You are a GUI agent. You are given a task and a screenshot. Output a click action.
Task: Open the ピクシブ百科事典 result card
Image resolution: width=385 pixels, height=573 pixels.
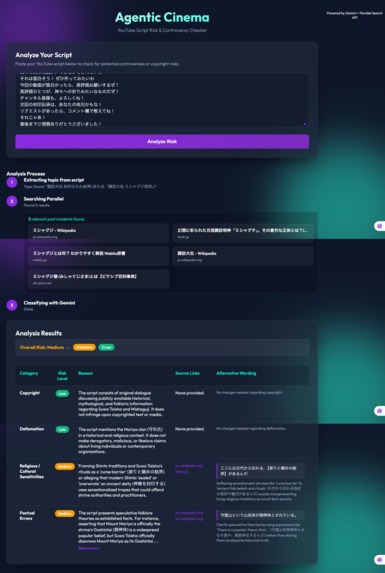tap(98, 279)
